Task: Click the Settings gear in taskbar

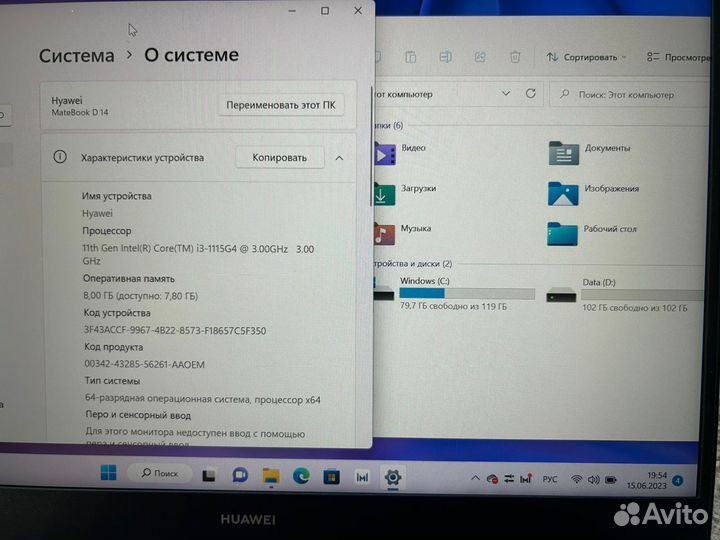Action: click(393, 478)
